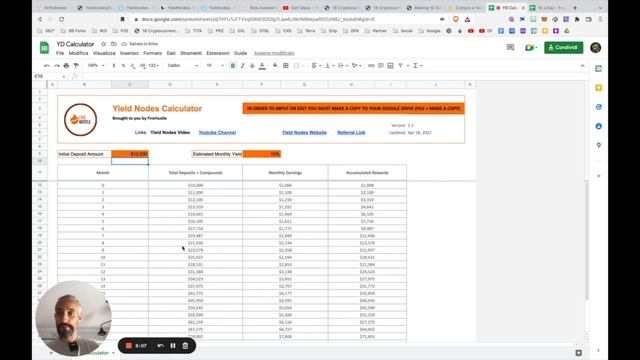Screen dimensions: 640x360
Task: Click the recording stop button
Action: coord(129,346)
